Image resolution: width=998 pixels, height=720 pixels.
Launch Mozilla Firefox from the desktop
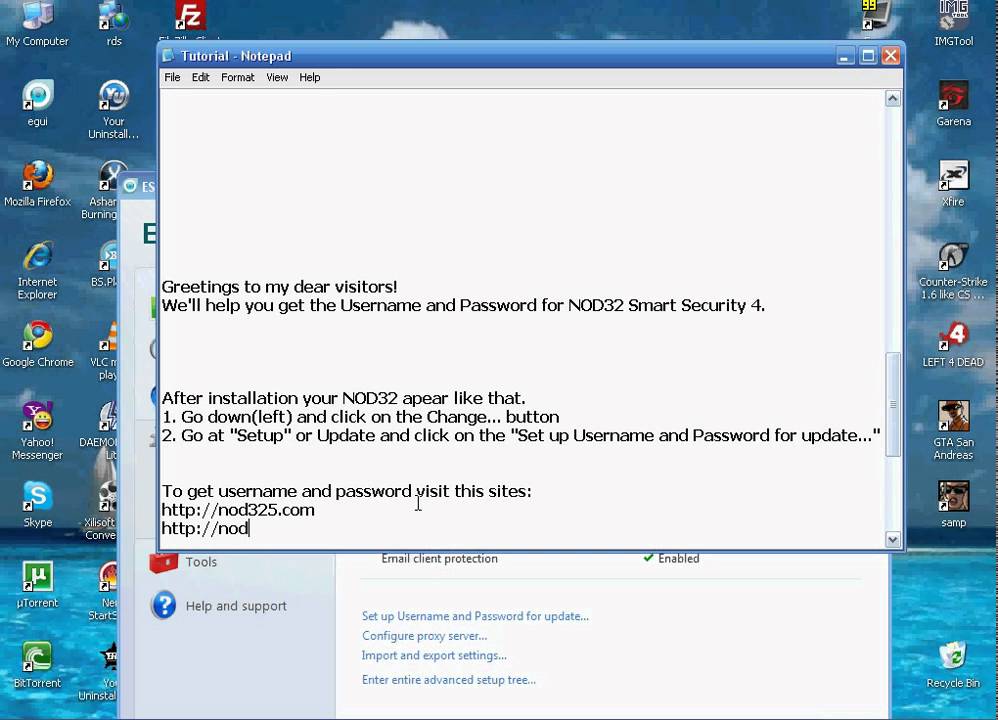pos(38,183)
